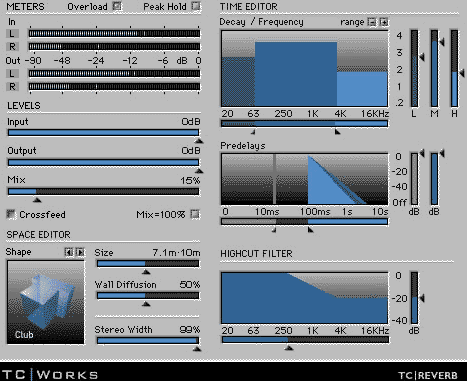
Task: Click the Input level slider handle
Action: 199,141
